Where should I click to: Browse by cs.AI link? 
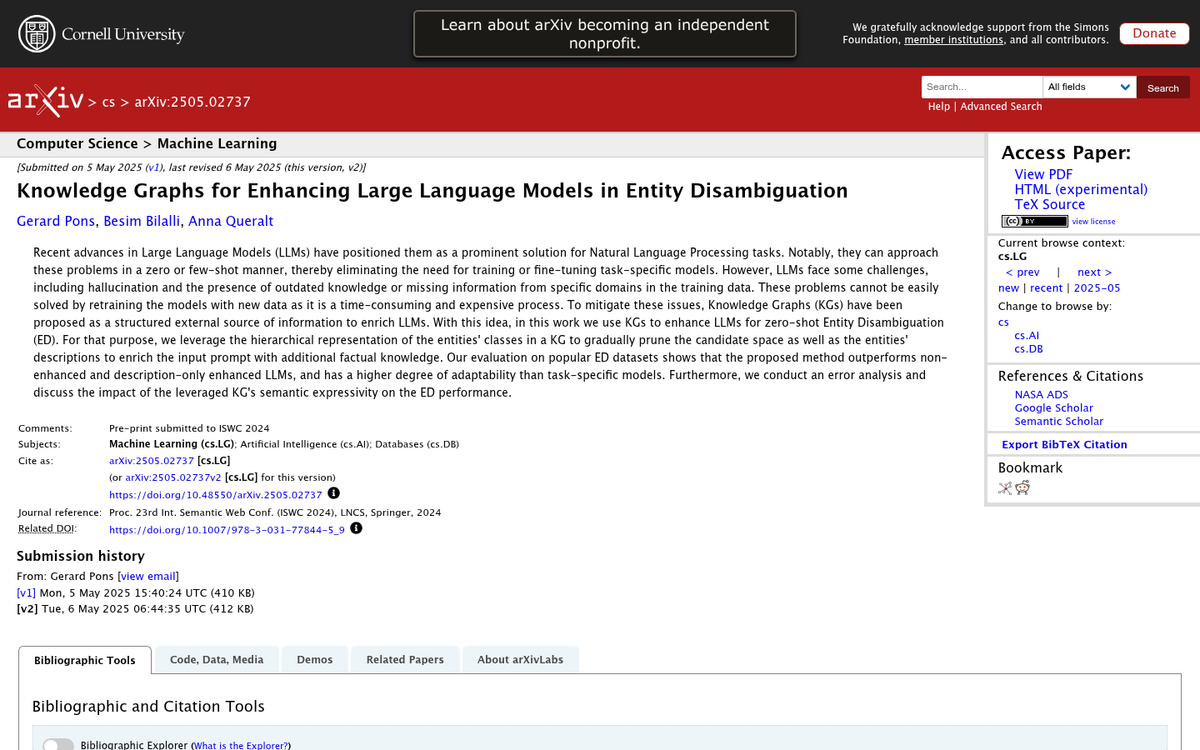[x=1027, y=336]
